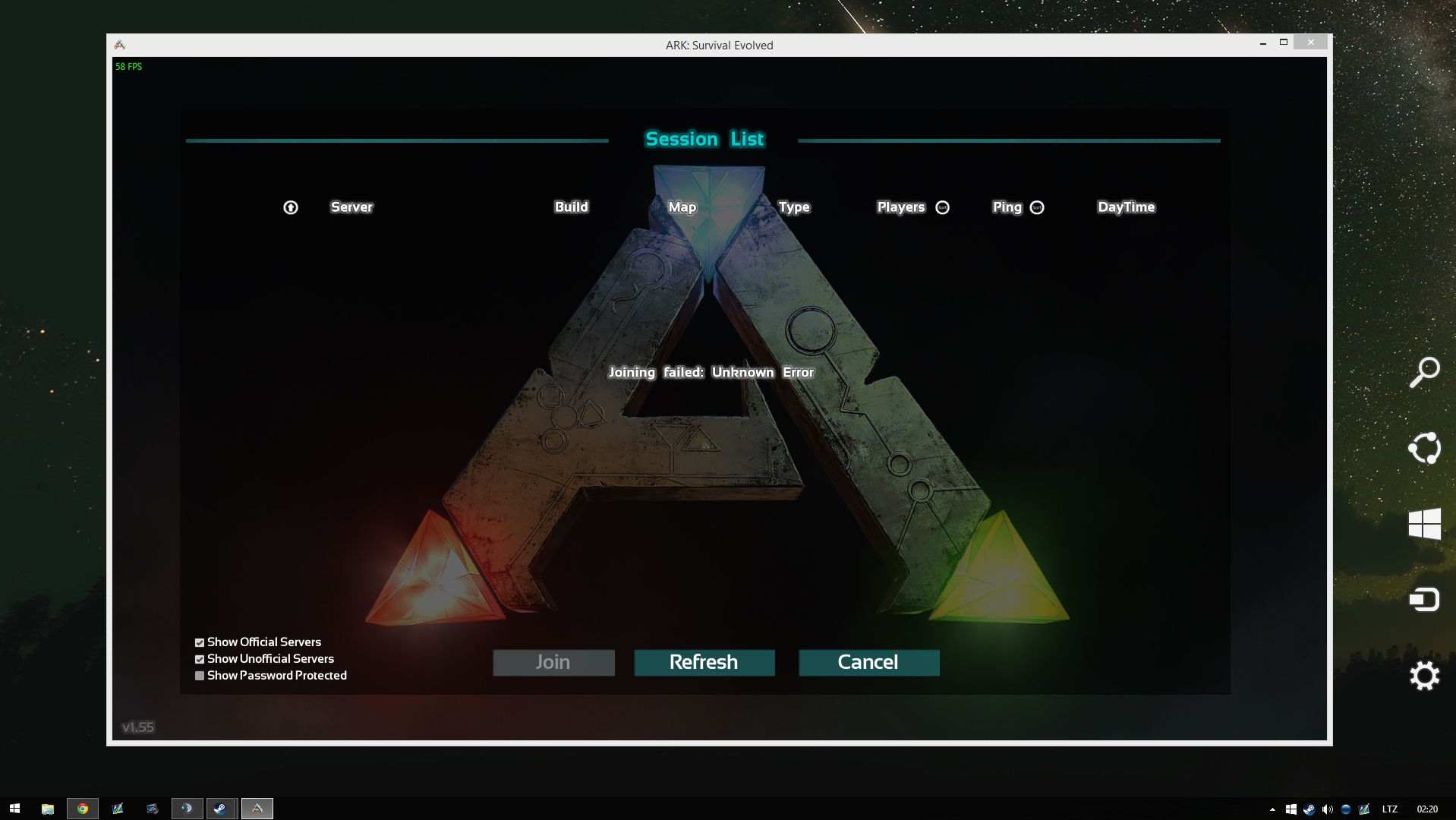Open the volume speaker tray icon
Image resolution: width=1456 pixels, height=820 pixels.
(x=1327, y=809)
